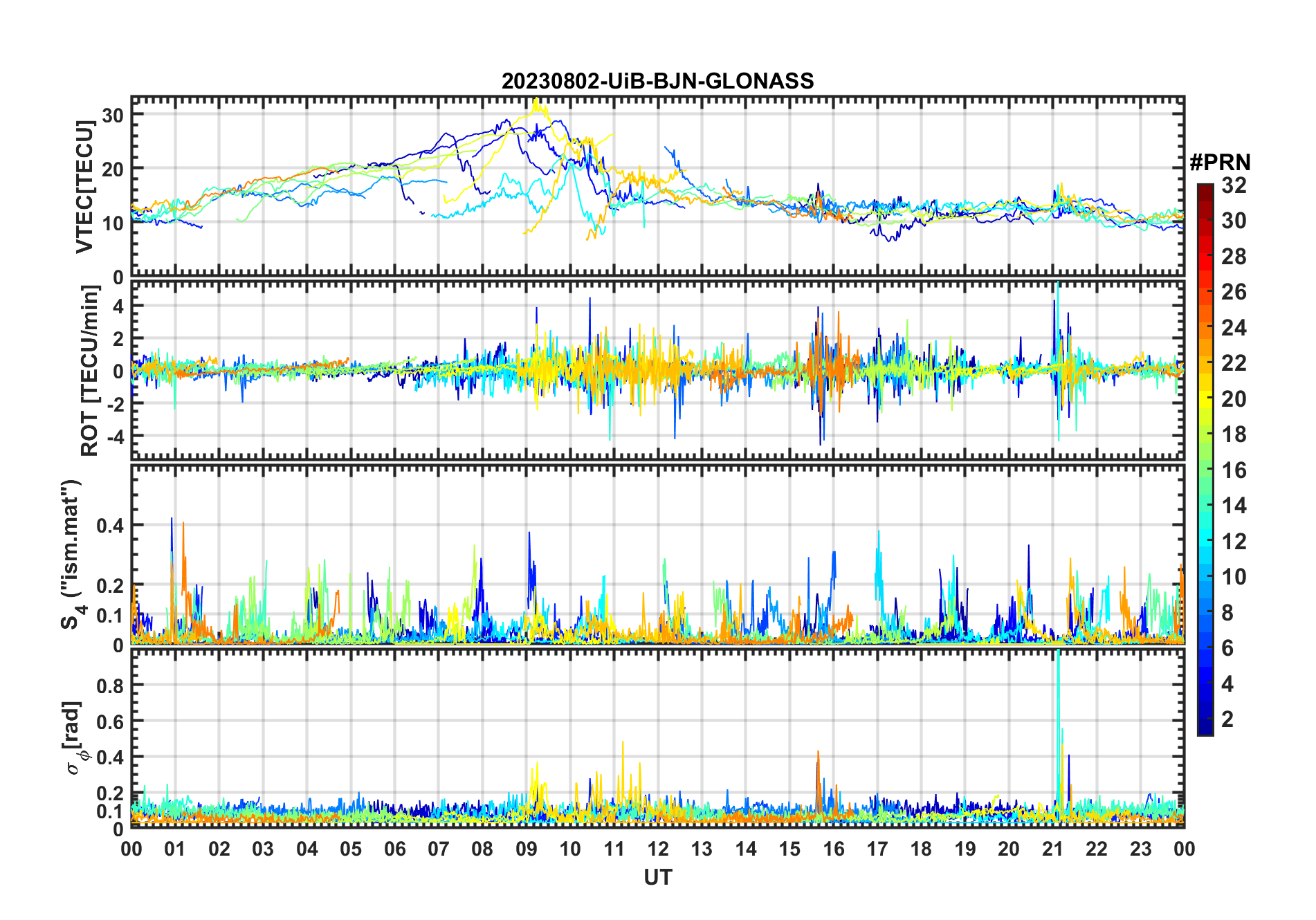Image resolution: width=1316 pixels, height=920 pixels.
Task: Pick the colorbar tick label 32
Action: [1234, 185]
